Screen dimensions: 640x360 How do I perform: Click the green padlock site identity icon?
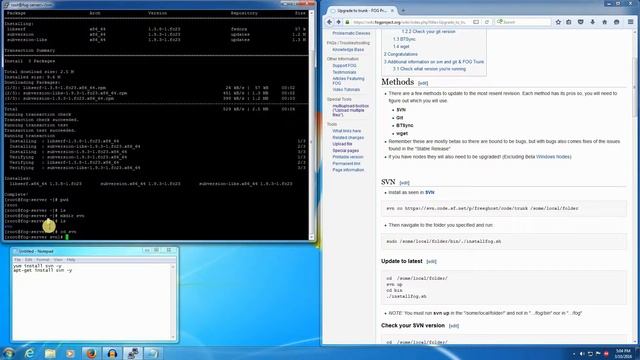point(347,22)
